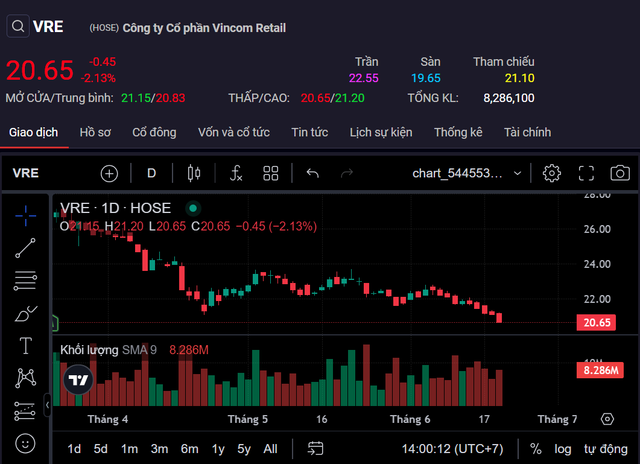Switch to the Hồ sơ tab

point(95,132)
